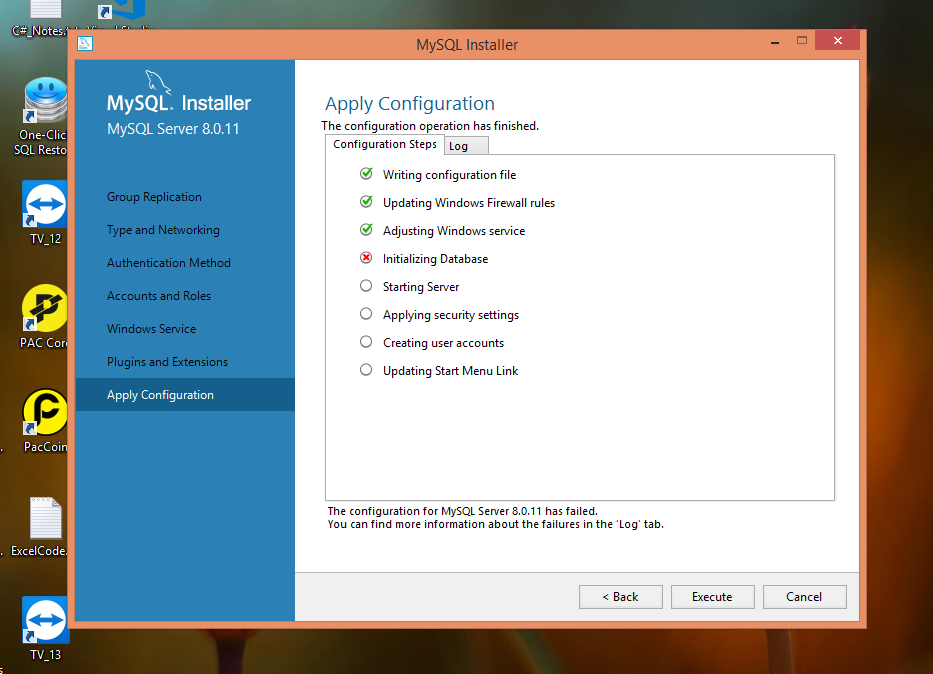Viewport: 933px width, 674px height.
Task: Cancel the MySQL configuration
Action: [x=804, y=597]
